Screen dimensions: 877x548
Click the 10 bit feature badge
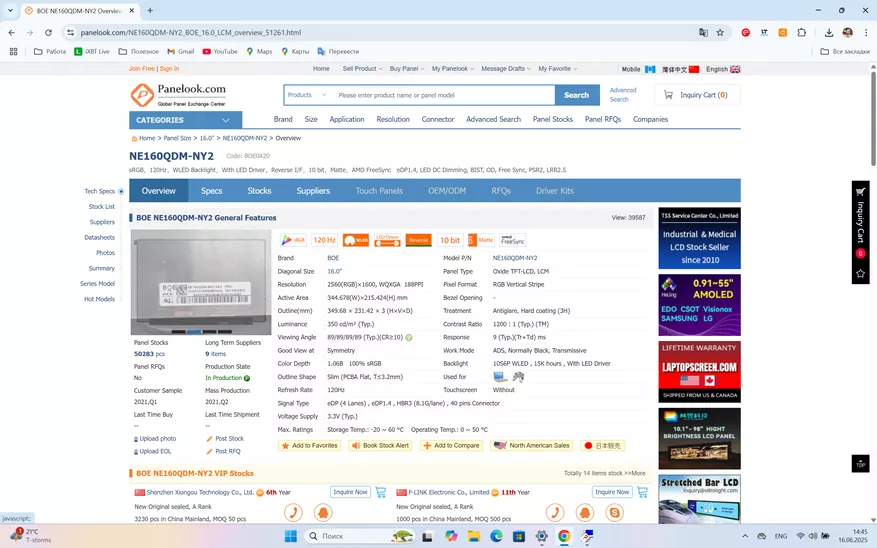click(449, 240)
